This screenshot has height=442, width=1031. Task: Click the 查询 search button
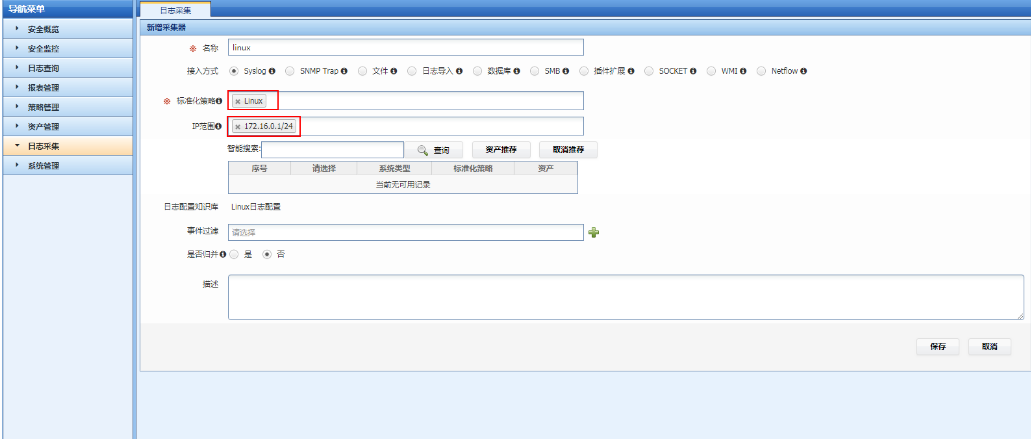pos(433,149)
